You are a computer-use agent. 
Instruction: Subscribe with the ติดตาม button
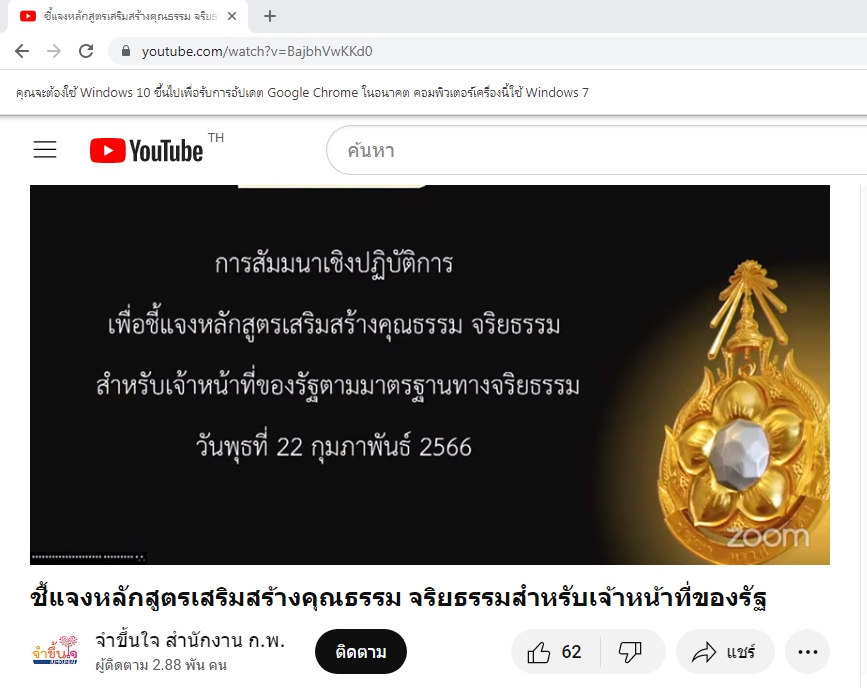(x=361, y=652)
